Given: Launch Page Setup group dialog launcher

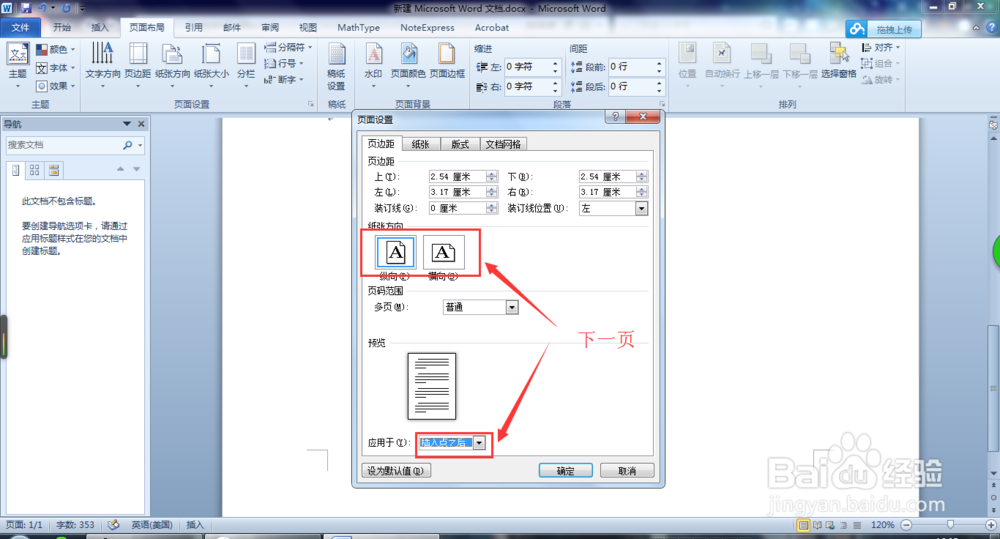Looking at the screenshot, I should [311, 104].
